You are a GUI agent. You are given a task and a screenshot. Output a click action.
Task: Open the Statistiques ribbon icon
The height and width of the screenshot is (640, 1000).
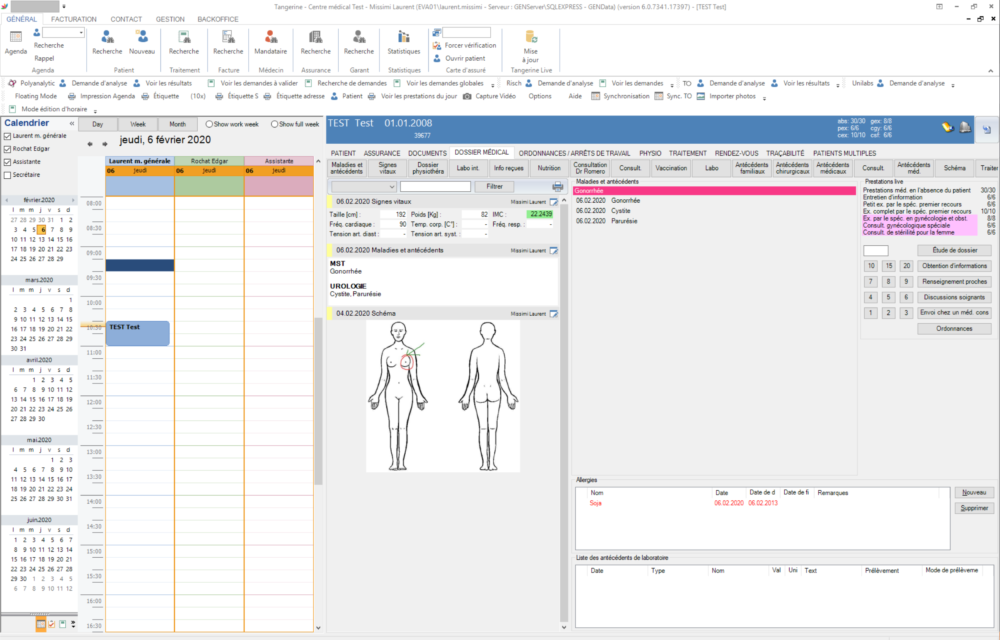pyautogui.click(x=403, y=38)
